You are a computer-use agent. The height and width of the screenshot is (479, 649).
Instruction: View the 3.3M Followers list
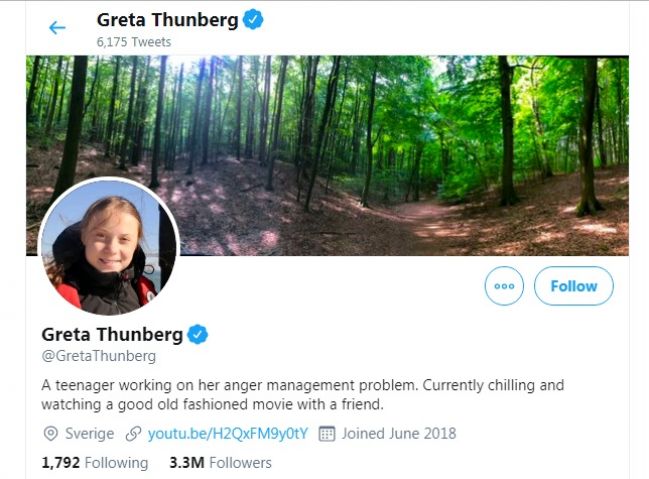220,463
